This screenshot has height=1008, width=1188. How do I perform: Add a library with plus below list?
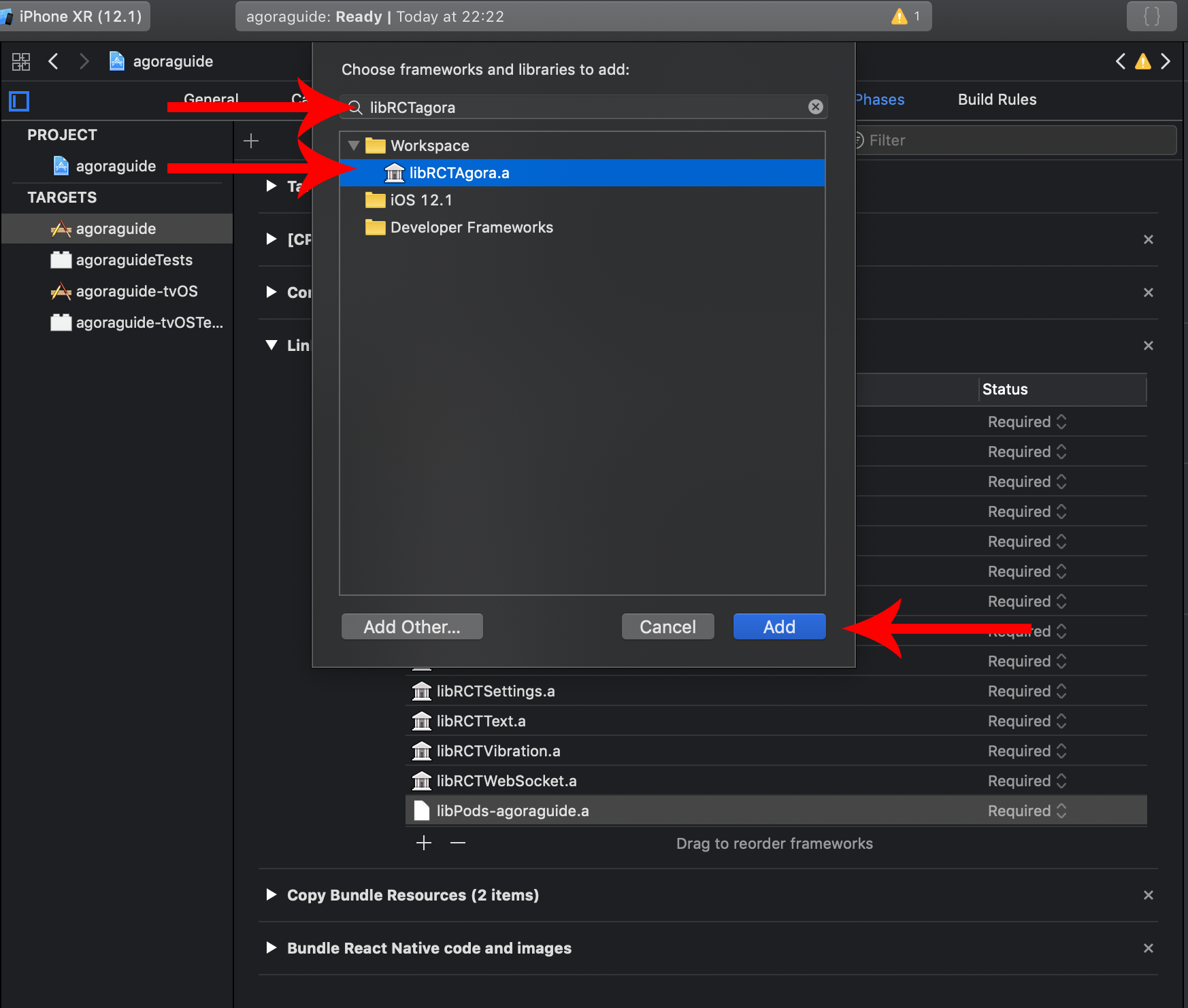(424, 843)
